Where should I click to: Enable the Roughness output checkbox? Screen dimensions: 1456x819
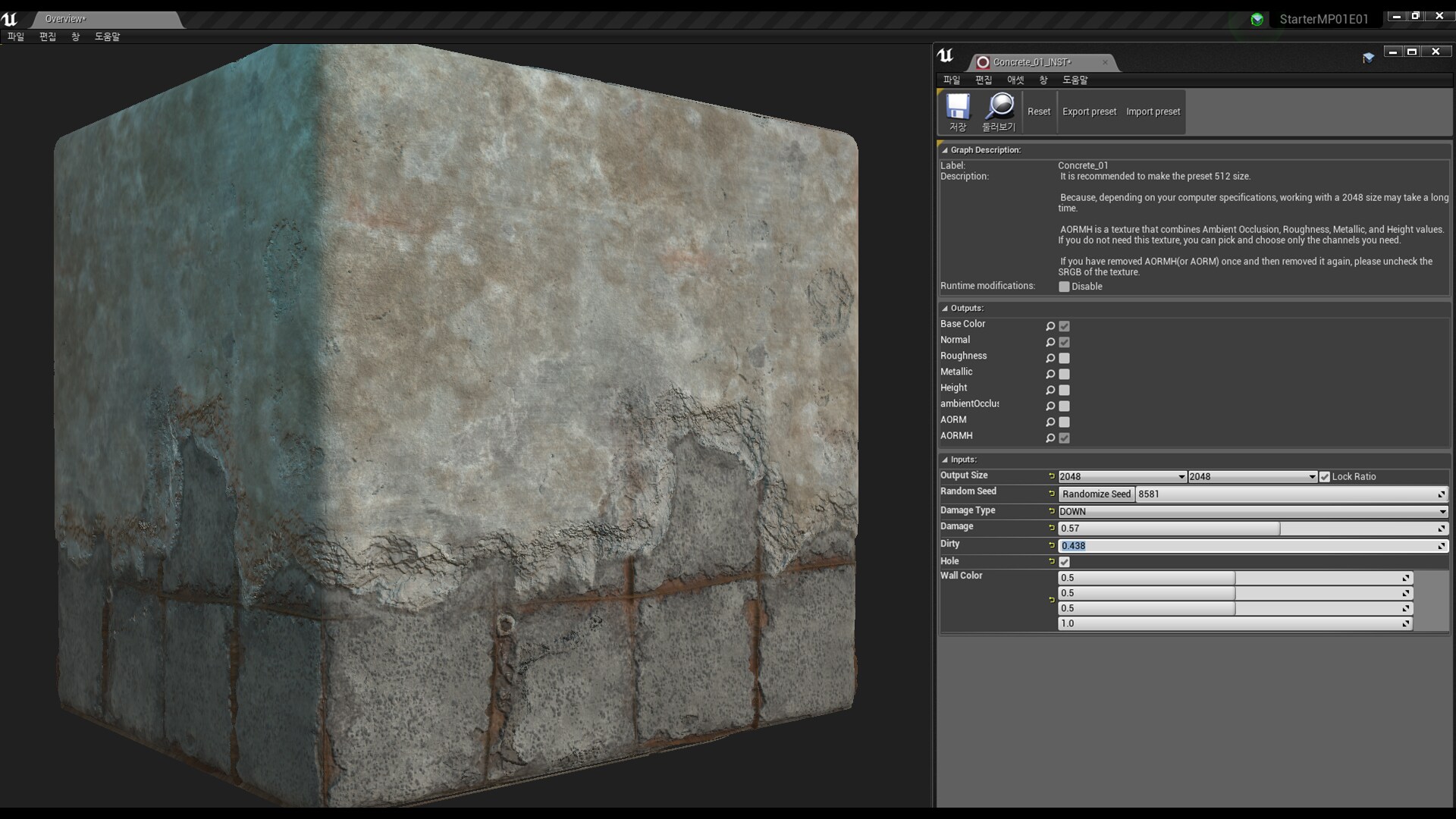(1065, 358)
